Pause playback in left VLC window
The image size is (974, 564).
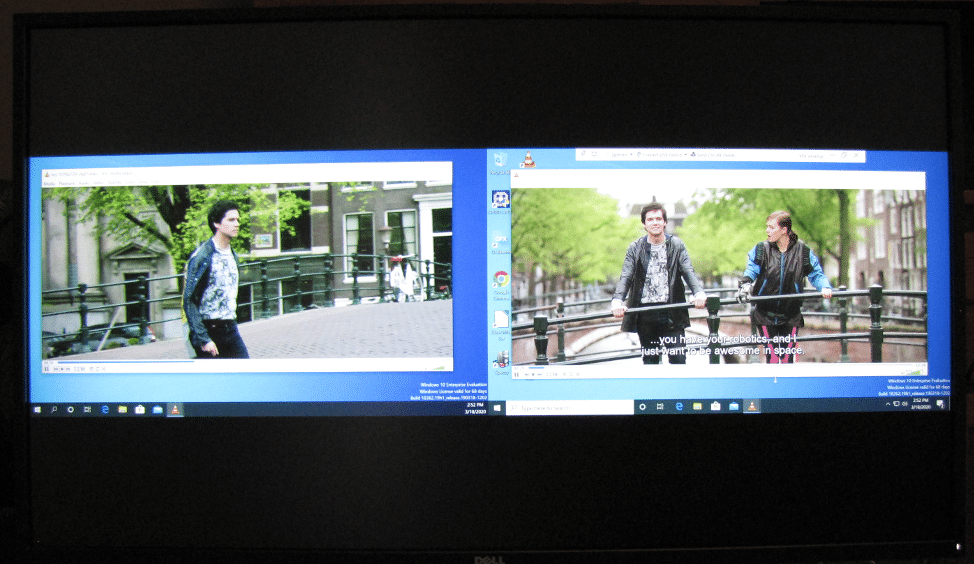pyautogui.click(x=46, y=369)
